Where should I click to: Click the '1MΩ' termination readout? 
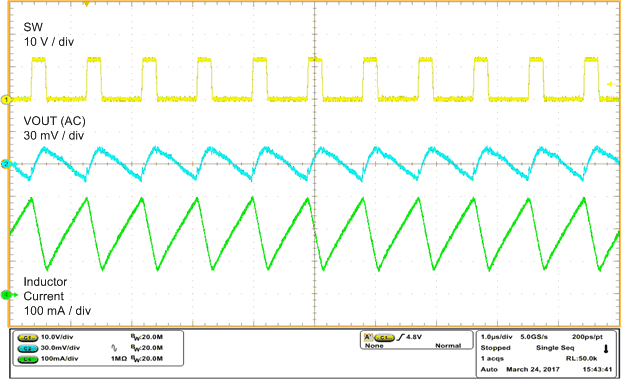(x=119, y=359)
